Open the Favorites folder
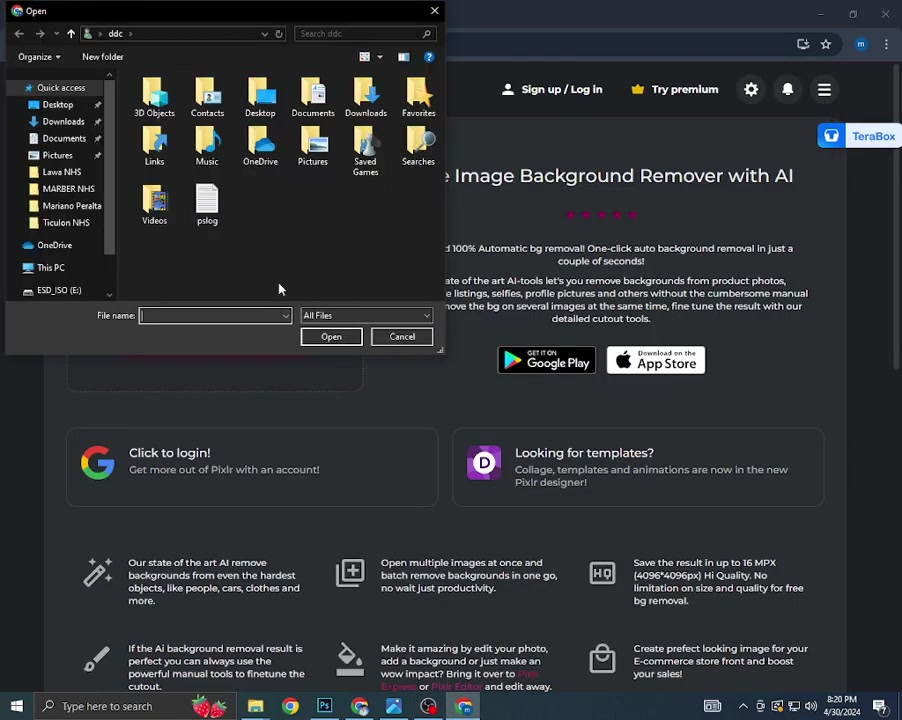This screenshot has height=720, width=902. click(x=418, y=97)
